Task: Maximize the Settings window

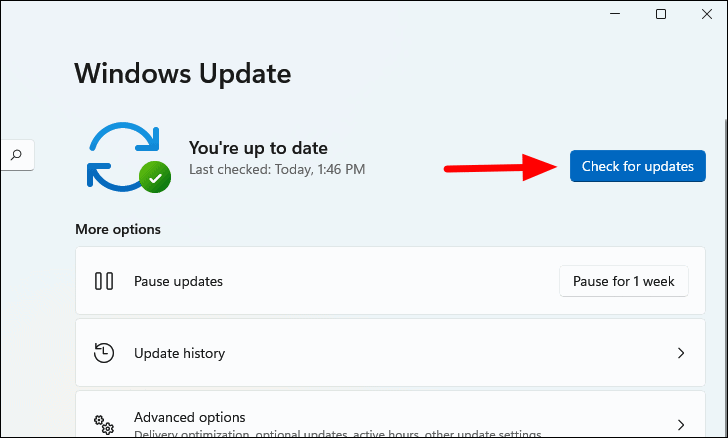Action: point(661,14)
